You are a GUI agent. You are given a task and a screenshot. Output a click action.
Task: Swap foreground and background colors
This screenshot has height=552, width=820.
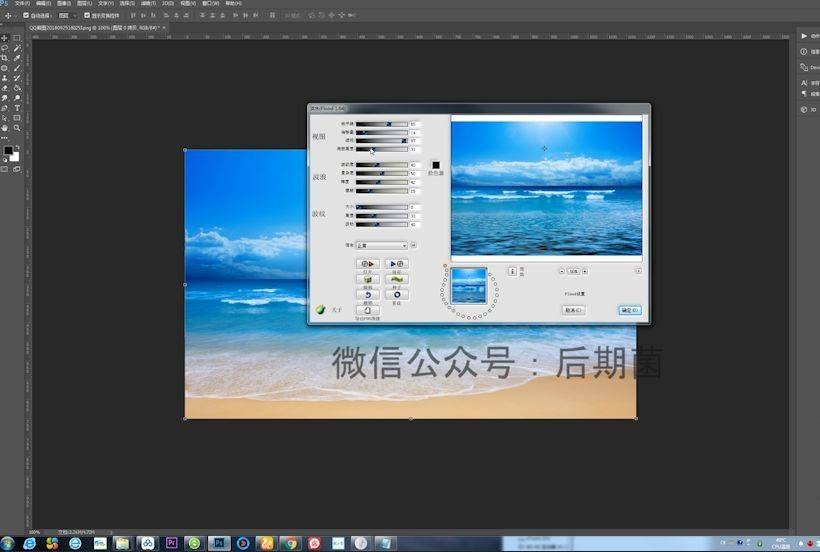pyautogui.click(x=17, y=148)
